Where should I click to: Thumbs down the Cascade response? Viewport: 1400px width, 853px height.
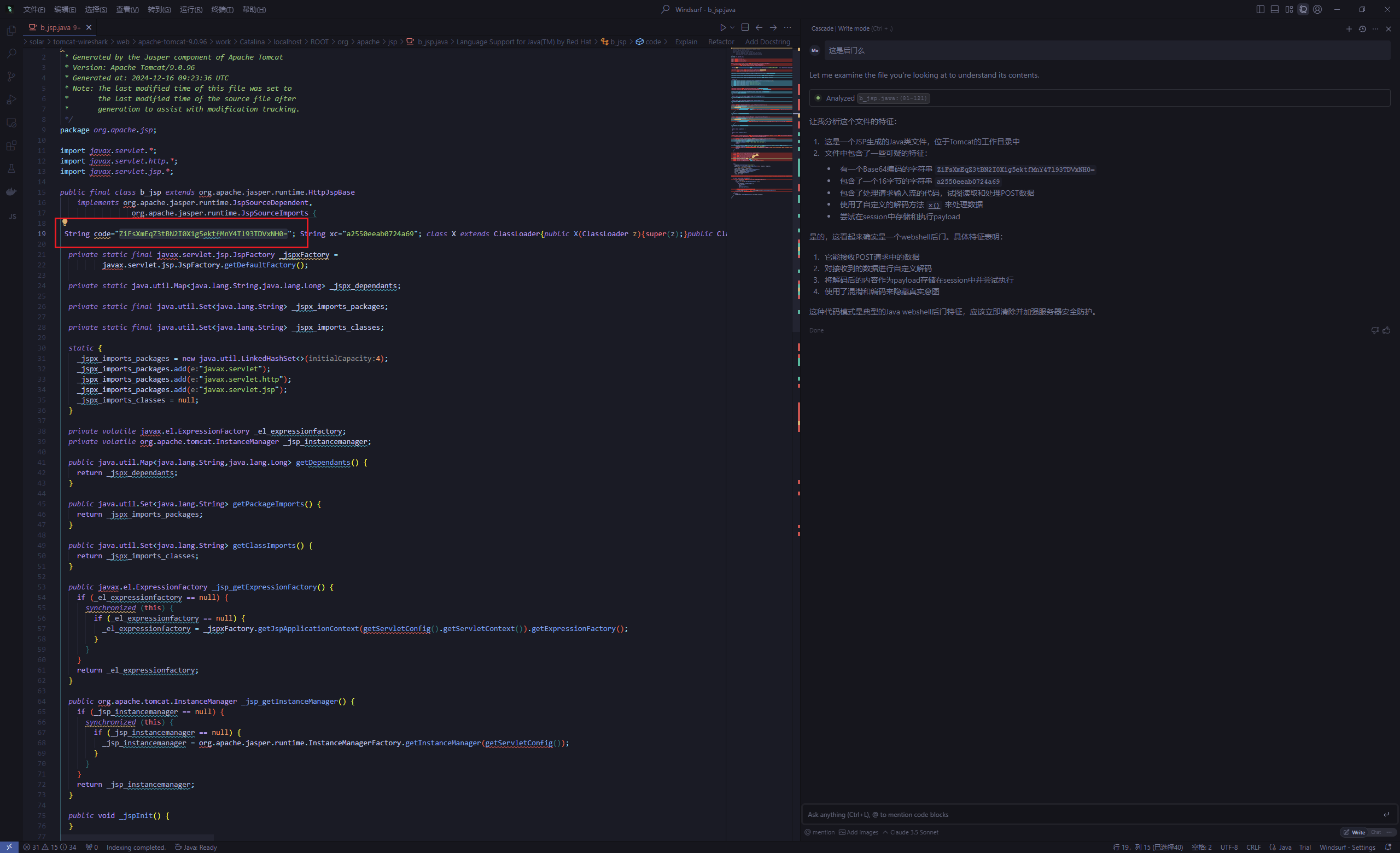coord(1375,330)
